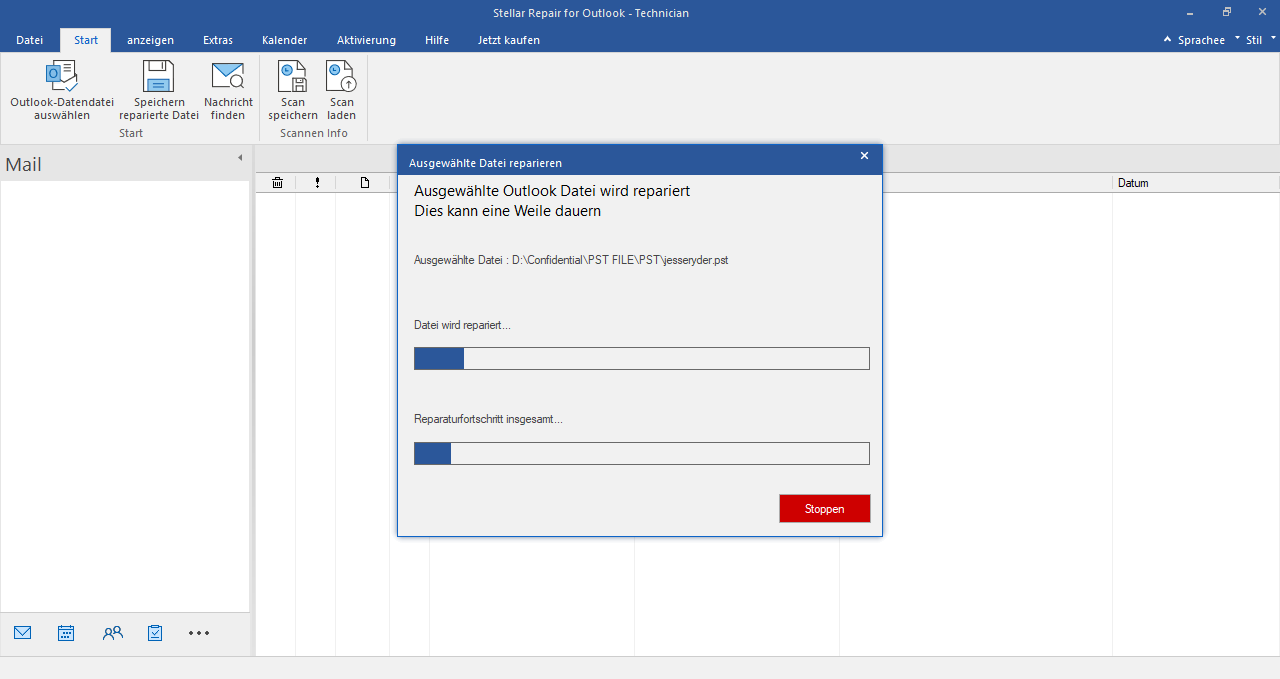Click the Datei wird repariert progress bar
The height and width of the screenshot is (679, 1280).
642,359
